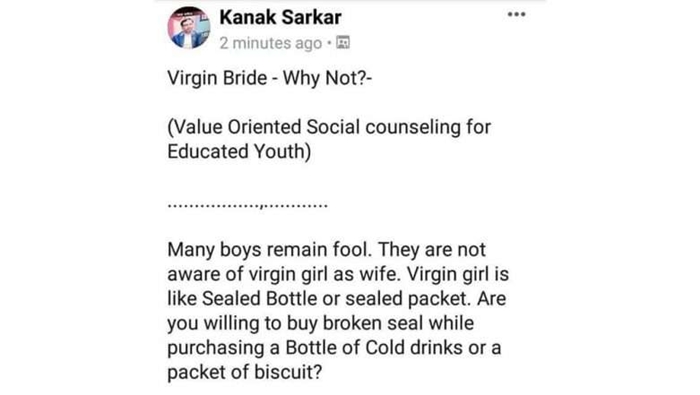Click the "Virgin girl is" phrase in paragraph
Image resolution: width=700 pixels, height=395 pixels.
click(458, 274)
